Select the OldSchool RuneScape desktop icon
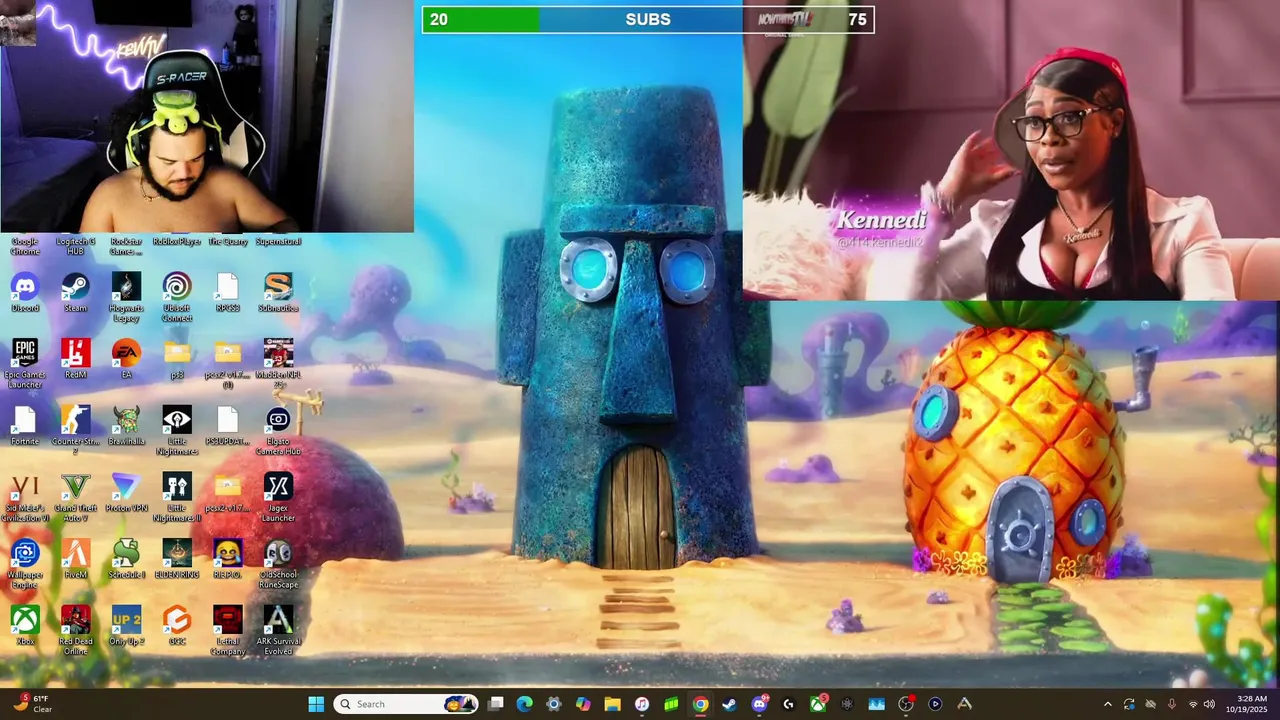This screenshot has height=720, width=1280. (x=278, y=564)
